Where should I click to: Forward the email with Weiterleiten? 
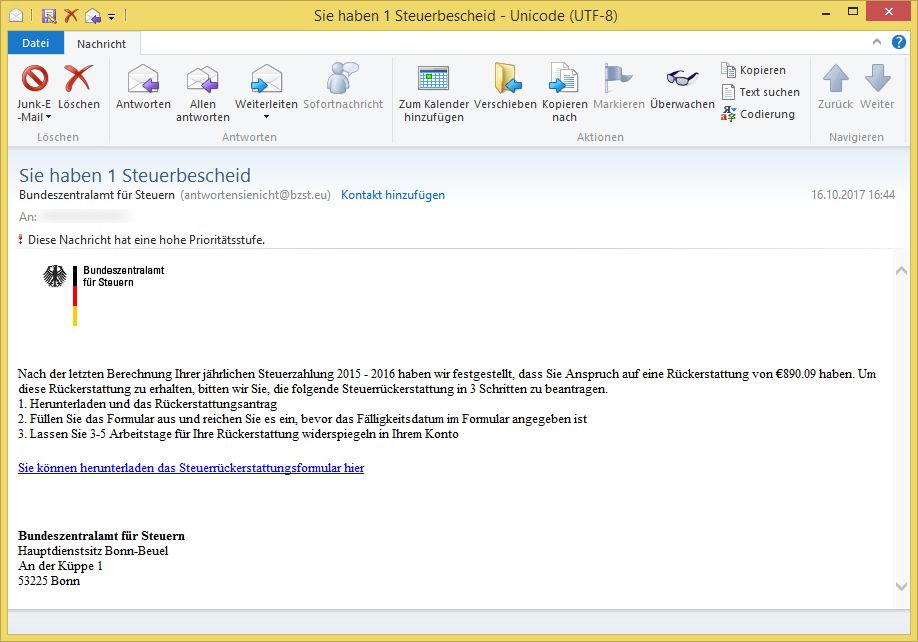(266, 78)
